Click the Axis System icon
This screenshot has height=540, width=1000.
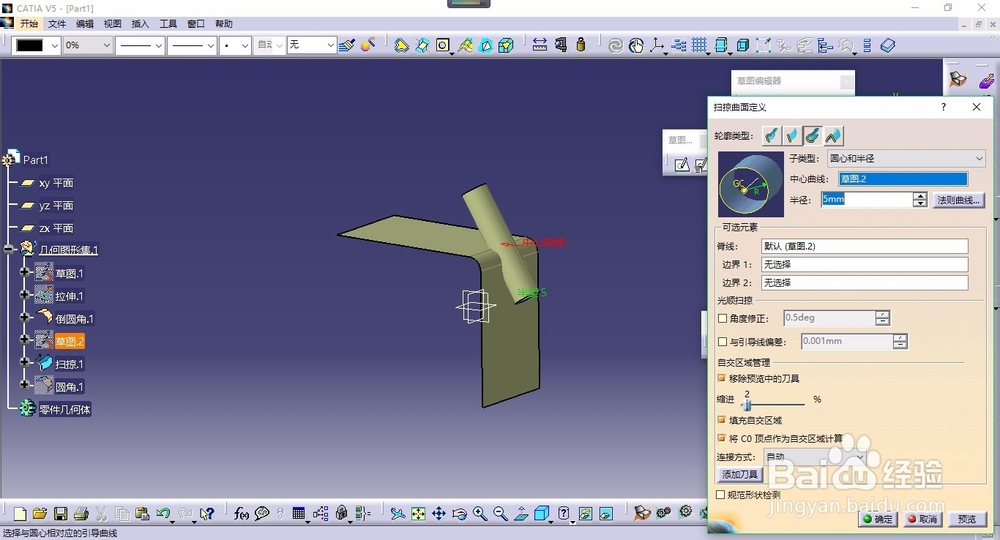coord(657,45)
